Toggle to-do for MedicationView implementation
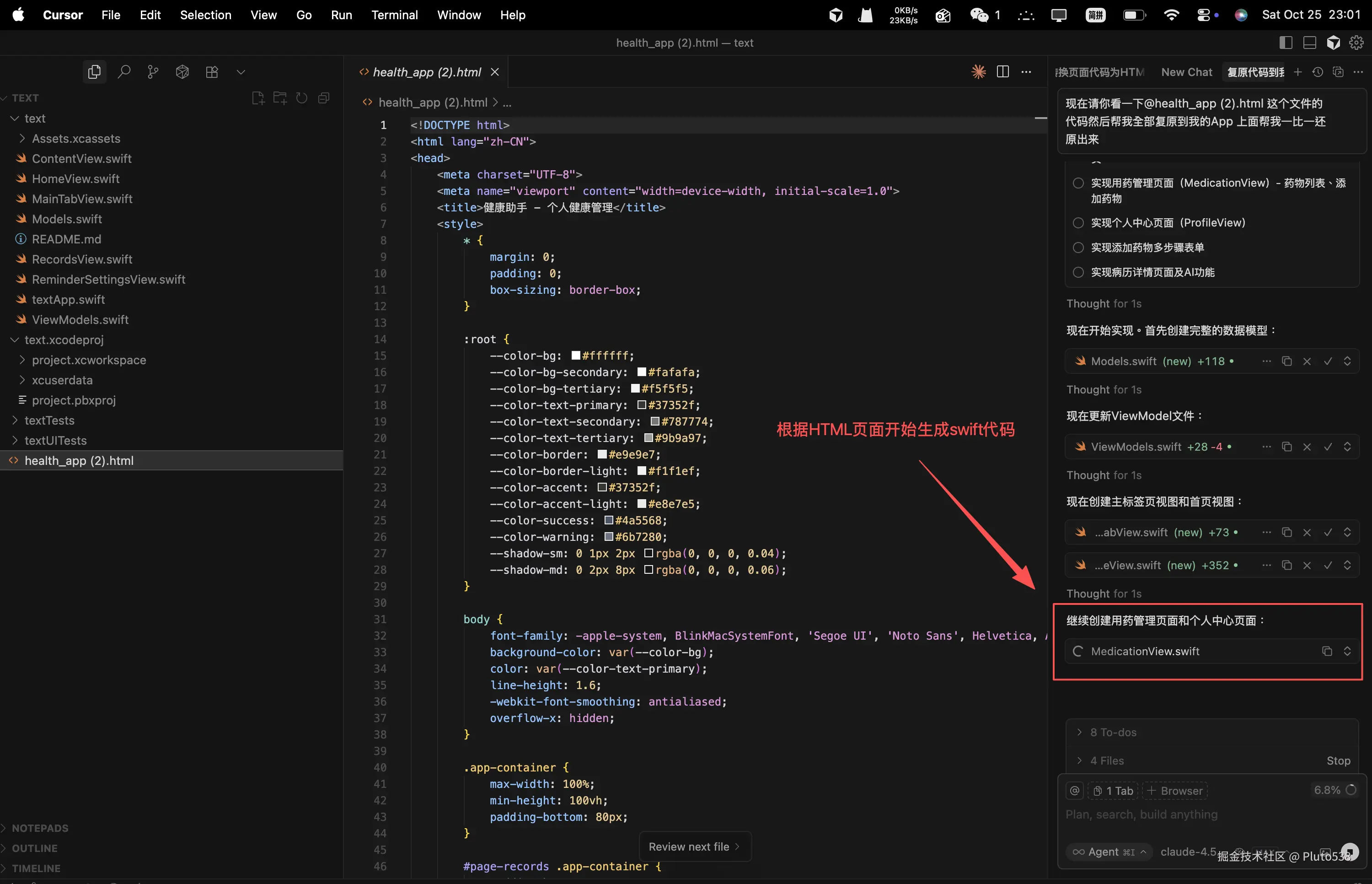 pyautogui.click(x=1078, y=183)
